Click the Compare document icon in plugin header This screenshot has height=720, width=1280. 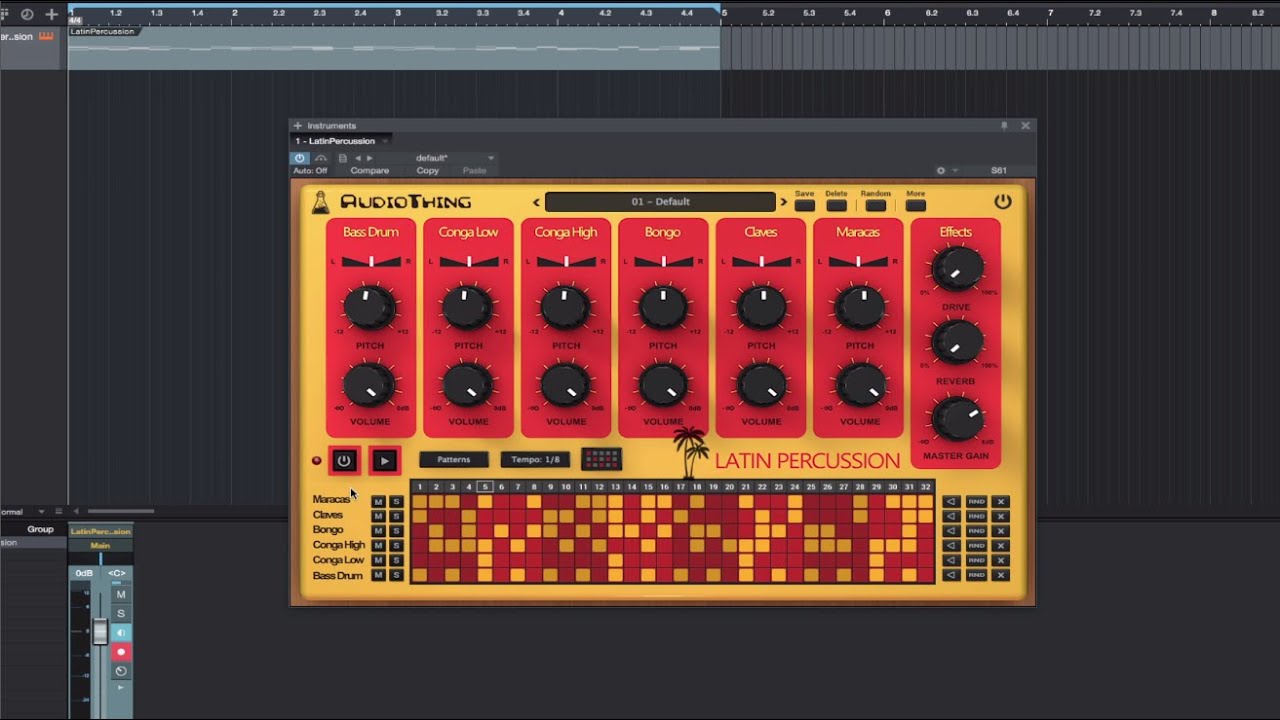click(343, 157)
